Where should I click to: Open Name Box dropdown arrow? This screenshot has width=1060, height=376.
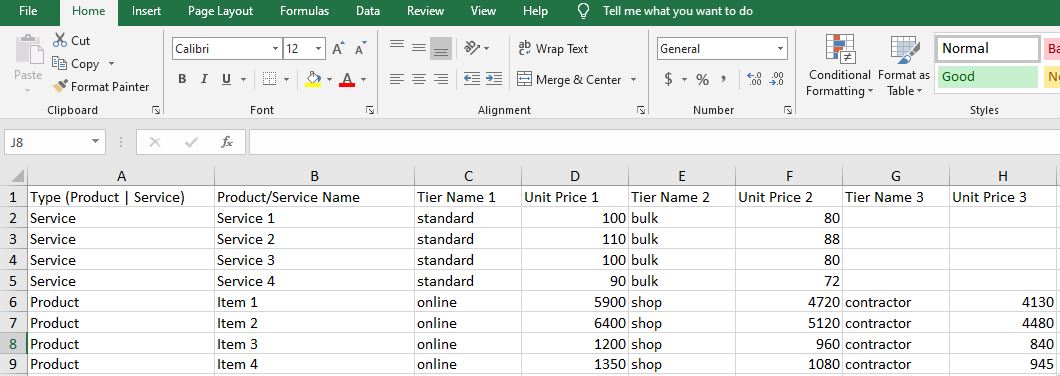click(95, 142)
